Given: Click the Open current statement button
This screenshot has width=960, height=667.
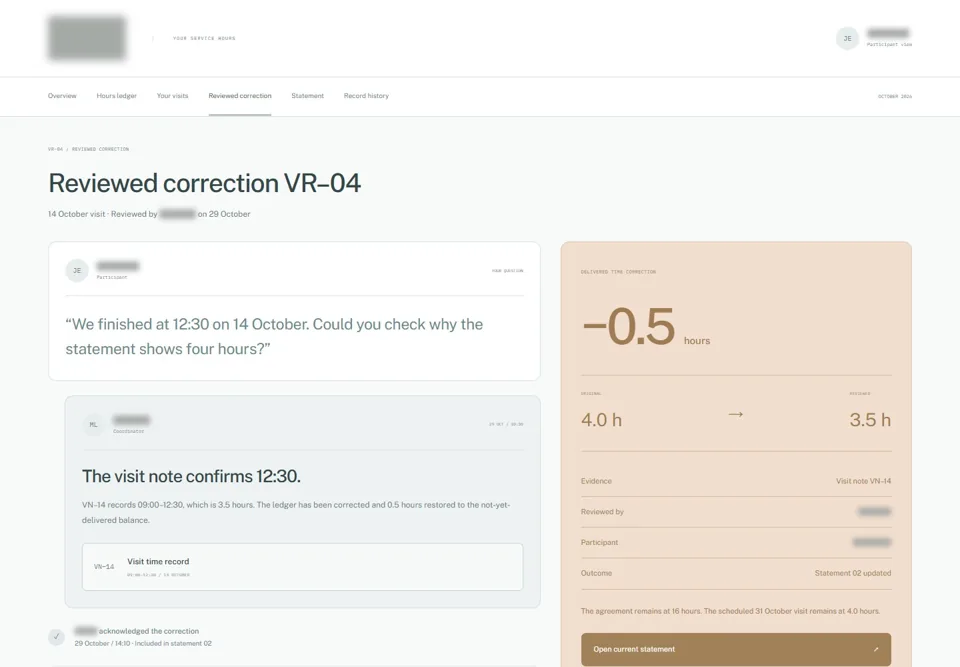Looking at the screenshot, I should pos(736,649).
